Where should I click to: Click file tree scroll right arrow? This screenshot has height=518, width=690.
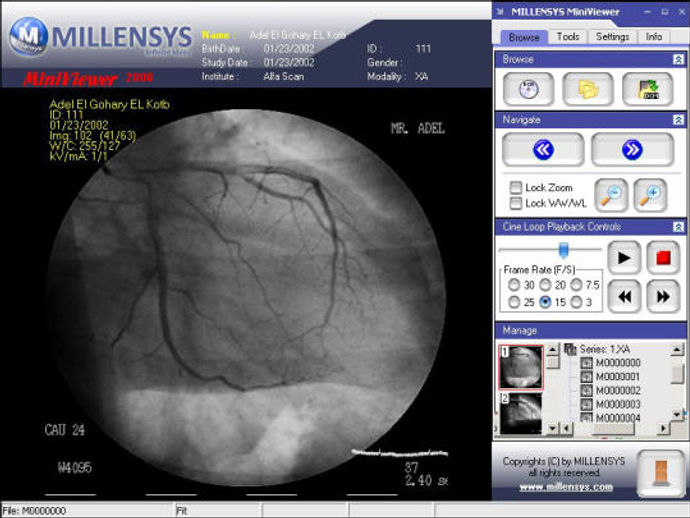tap(664, 427)
